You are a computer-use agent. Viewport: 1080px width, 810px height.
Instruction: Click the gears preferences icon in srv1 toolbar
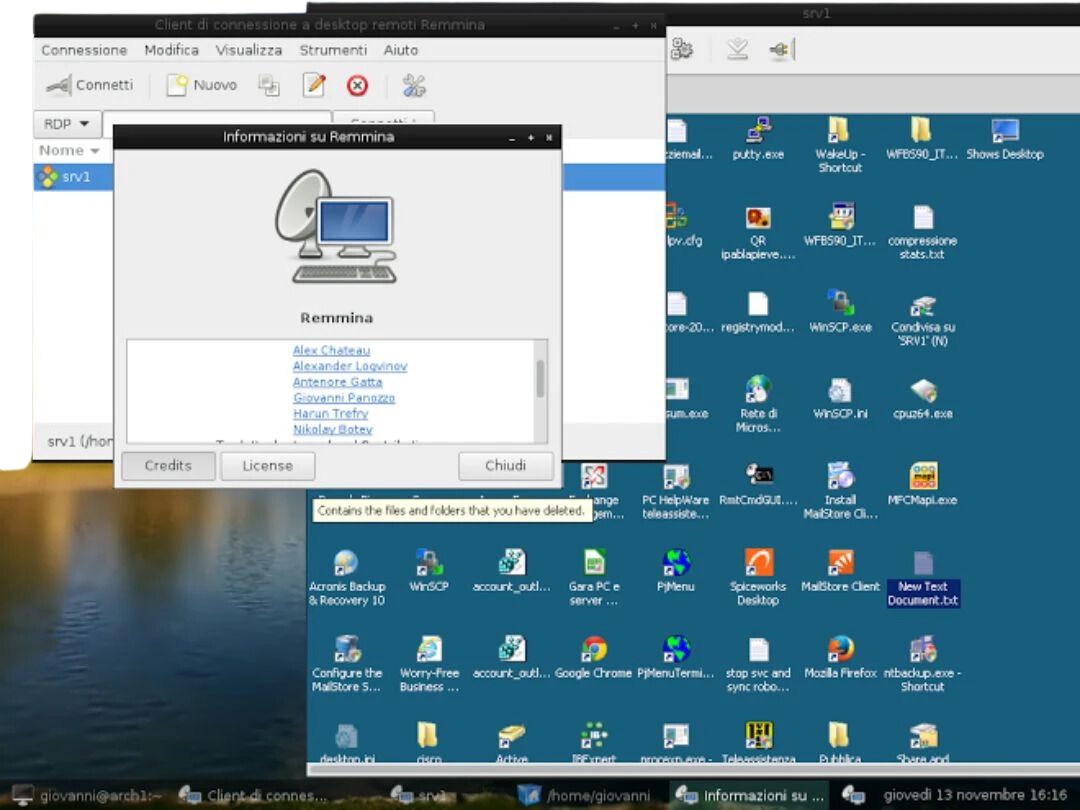pos(682,50)
